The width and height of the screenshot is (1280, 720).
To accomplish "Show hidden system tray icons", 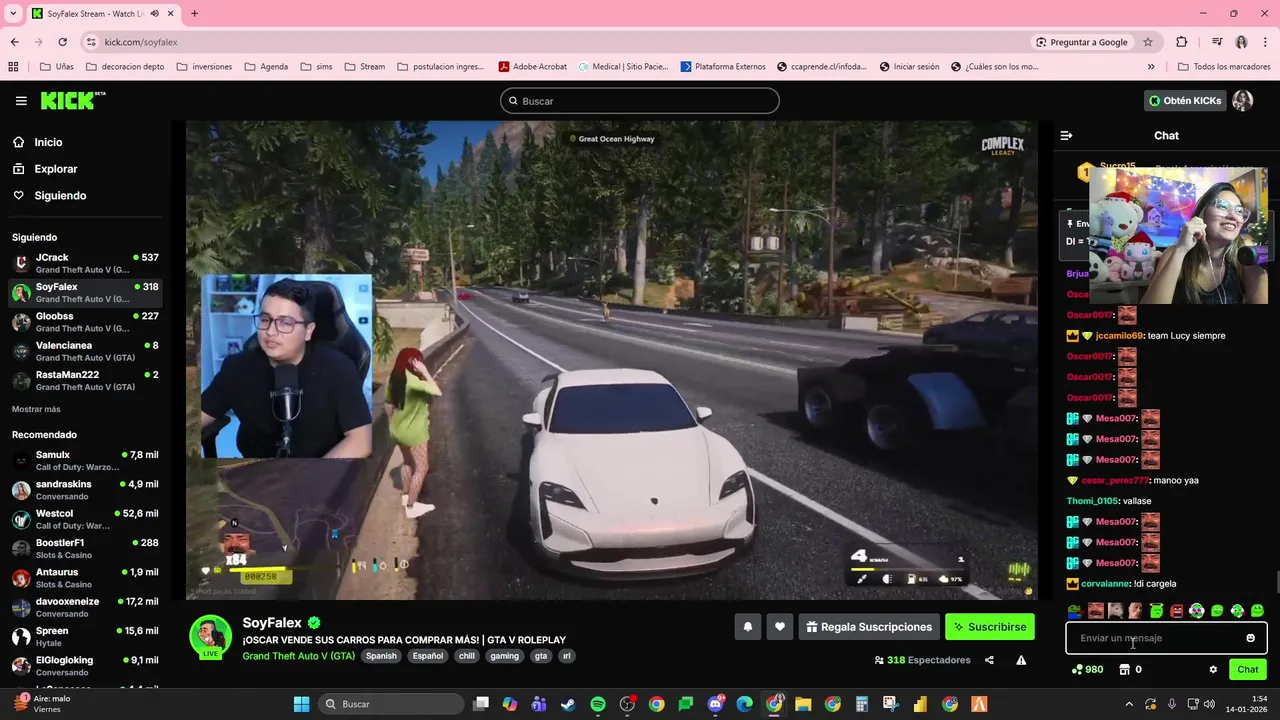I will coord(1129,704).
